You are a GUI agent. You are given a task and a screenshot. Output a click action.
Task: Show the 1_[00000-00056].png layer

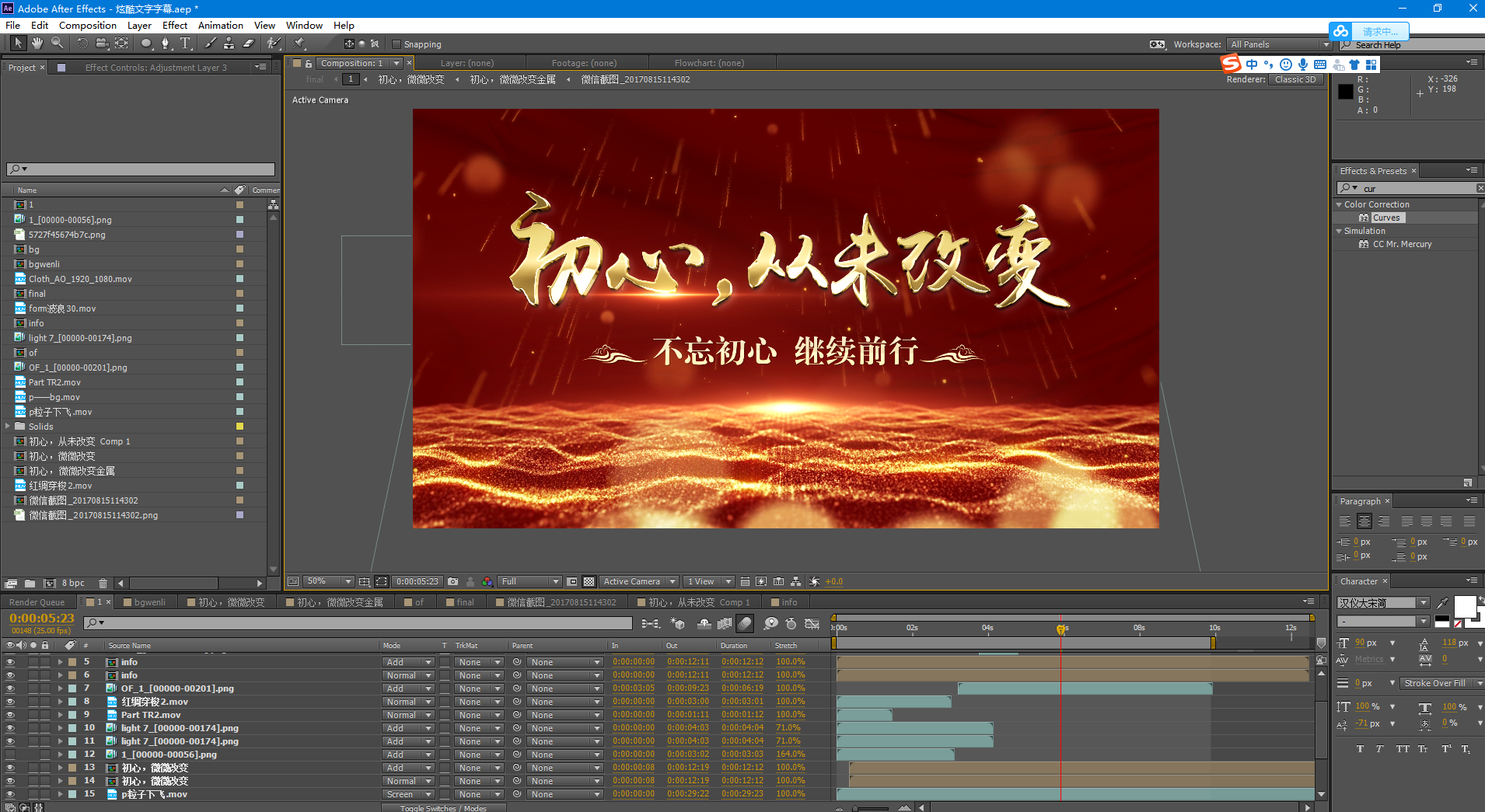(x=10, y=754)
